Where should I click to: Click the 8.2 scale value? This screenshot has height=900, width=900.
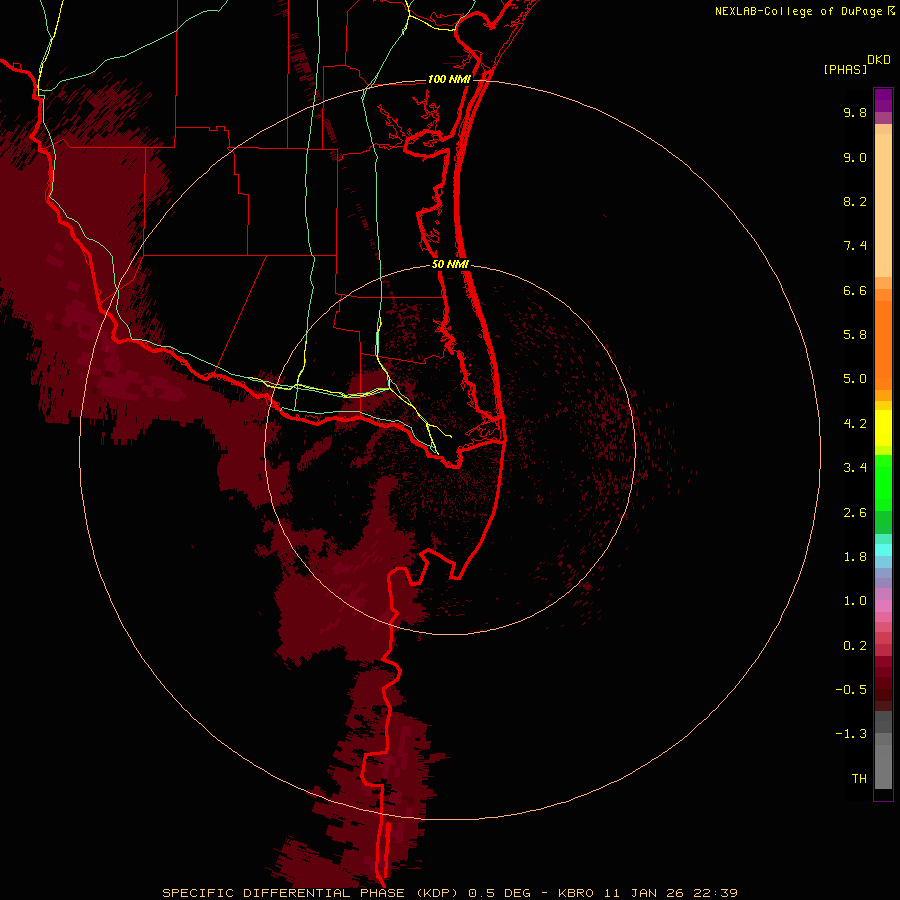pos(855,201)
